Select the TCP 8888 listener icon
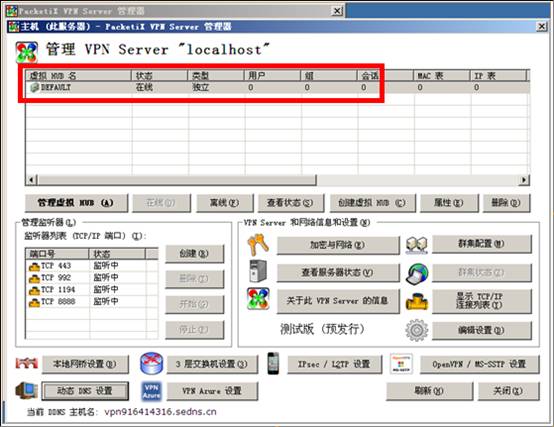Image resolution: width=554 pixels, height=427 pixels. click(x=34, y=303)
